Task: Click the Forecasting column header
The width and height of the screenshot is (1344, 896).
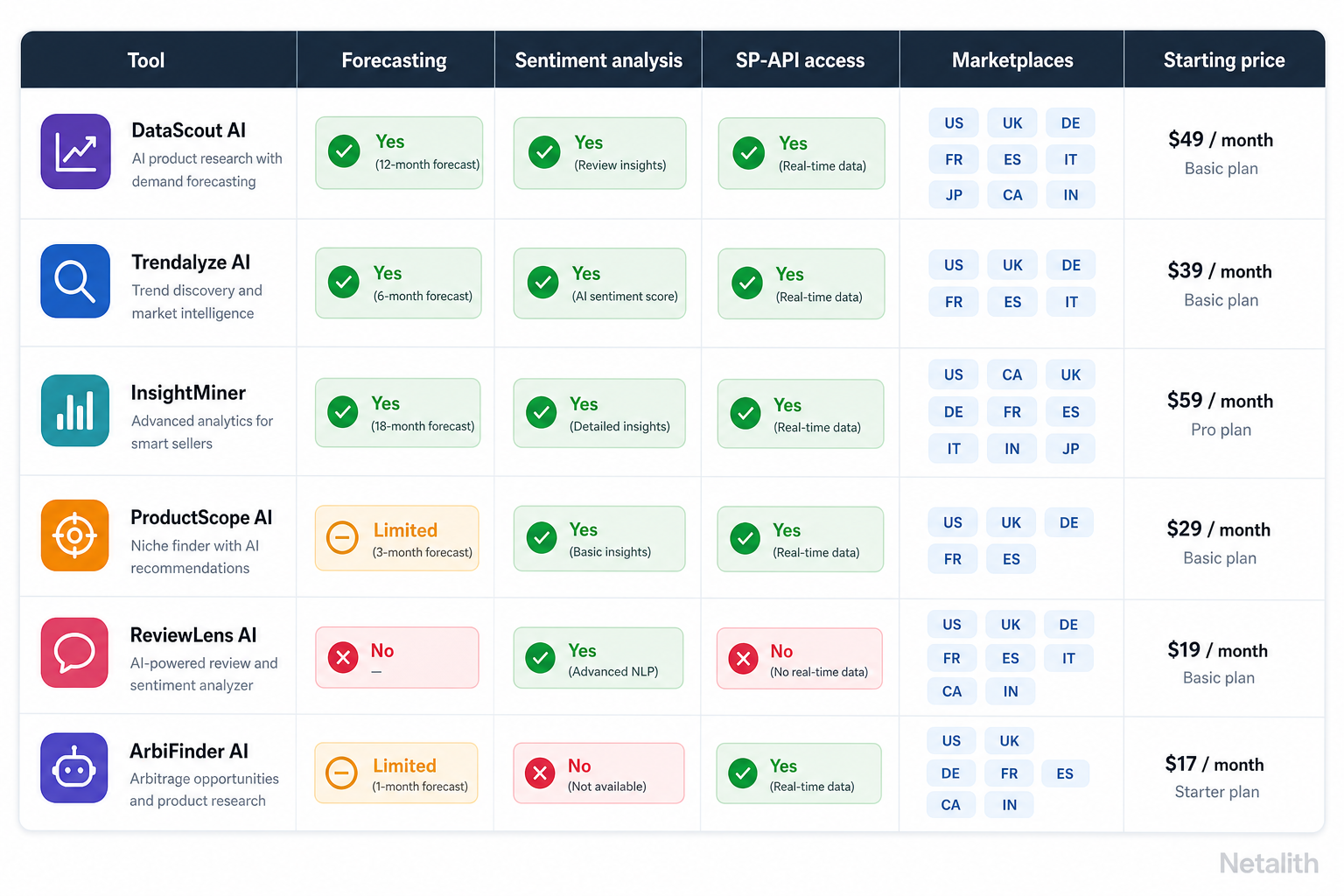Action: coord(394,60)
